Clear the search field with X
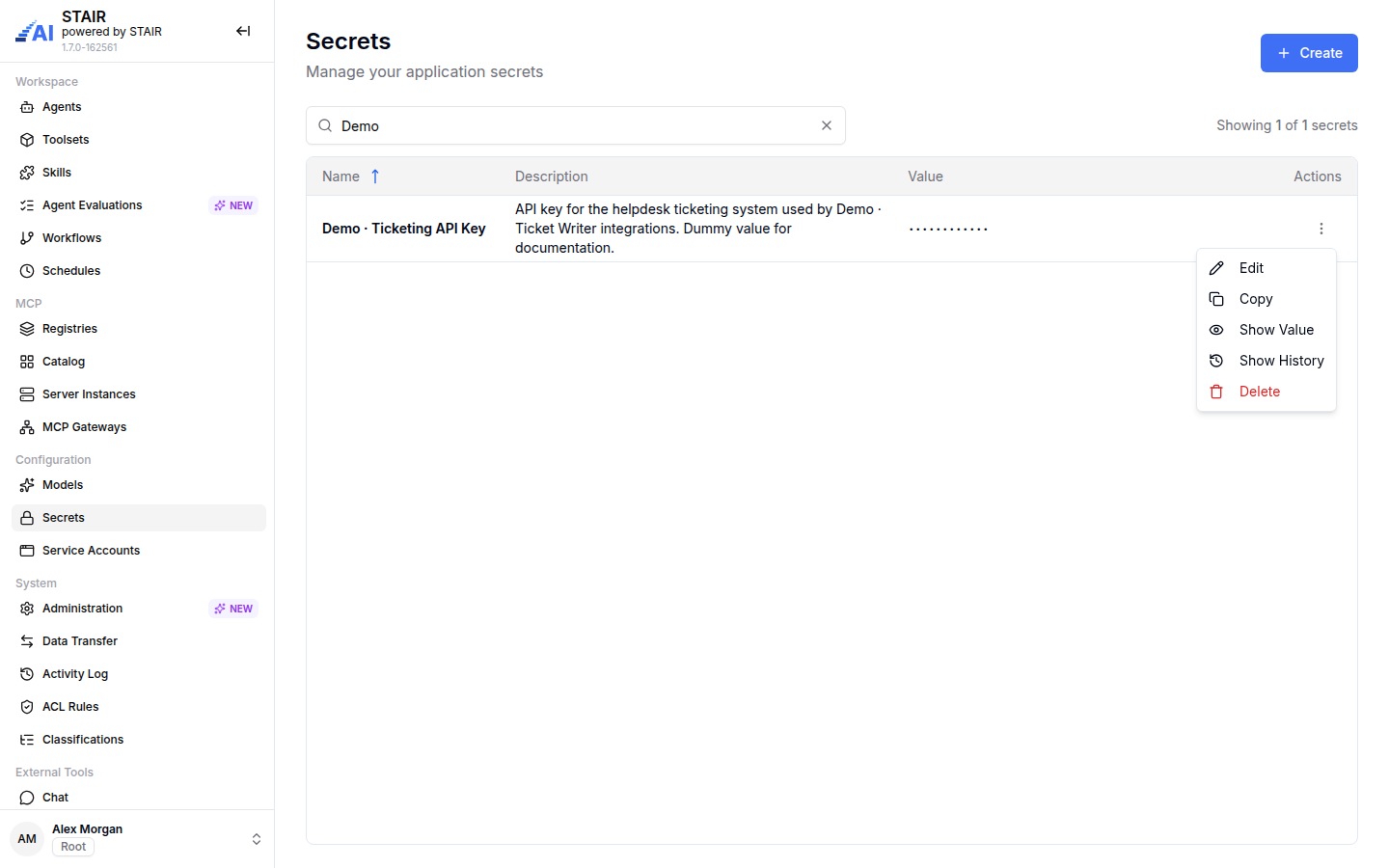Image resolution: width=1389 pixels, height=868 pixels. coord(827,125)
